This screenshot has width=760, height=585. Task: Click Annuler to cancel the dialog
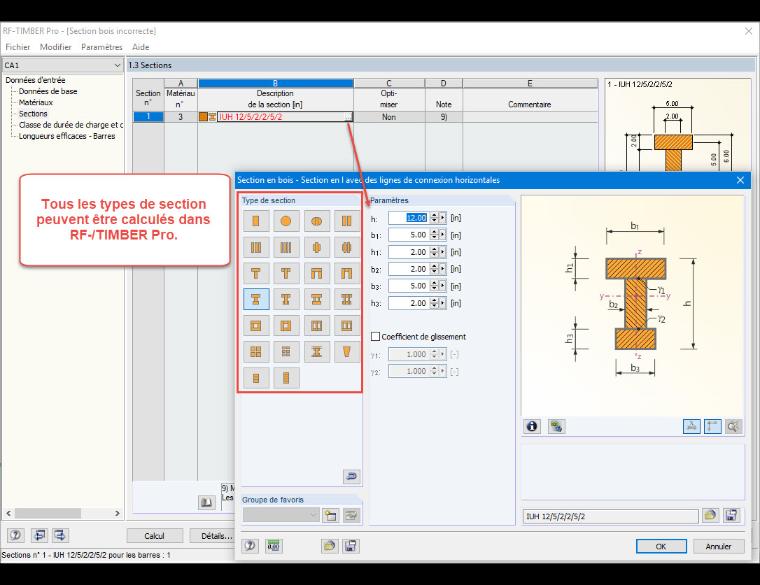[718, 546]
